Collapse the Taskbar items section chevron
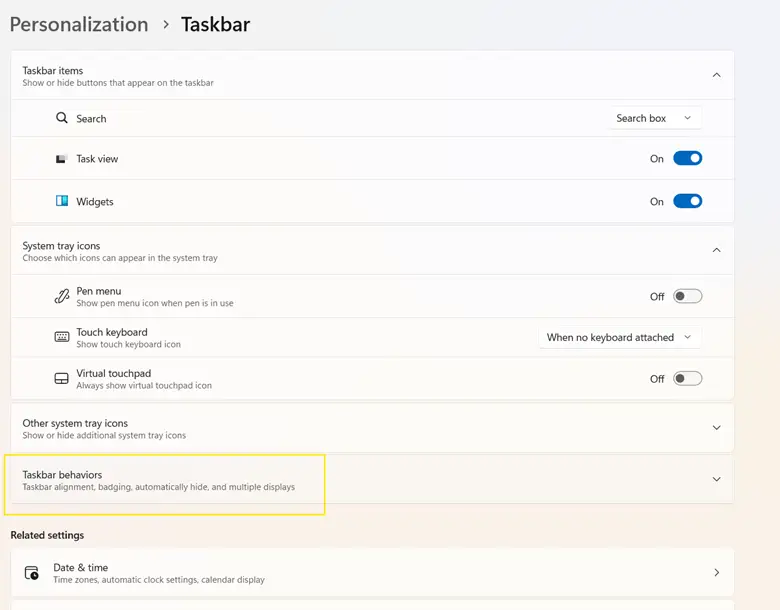This screenshot has width=780, height=610. tap(716, 75)
